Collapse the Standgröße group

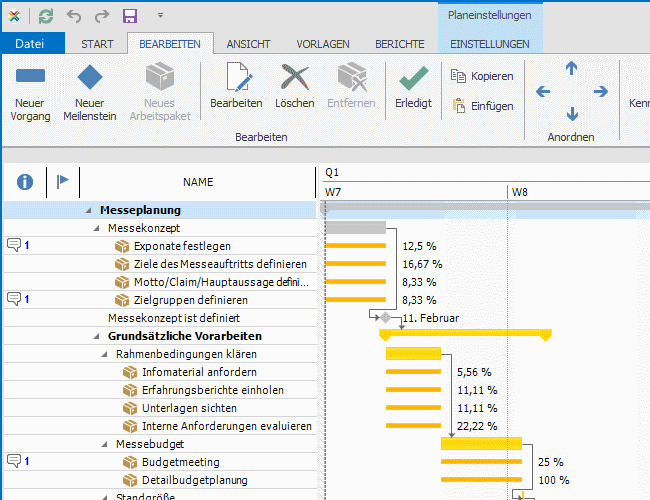(x=104, y=497)
